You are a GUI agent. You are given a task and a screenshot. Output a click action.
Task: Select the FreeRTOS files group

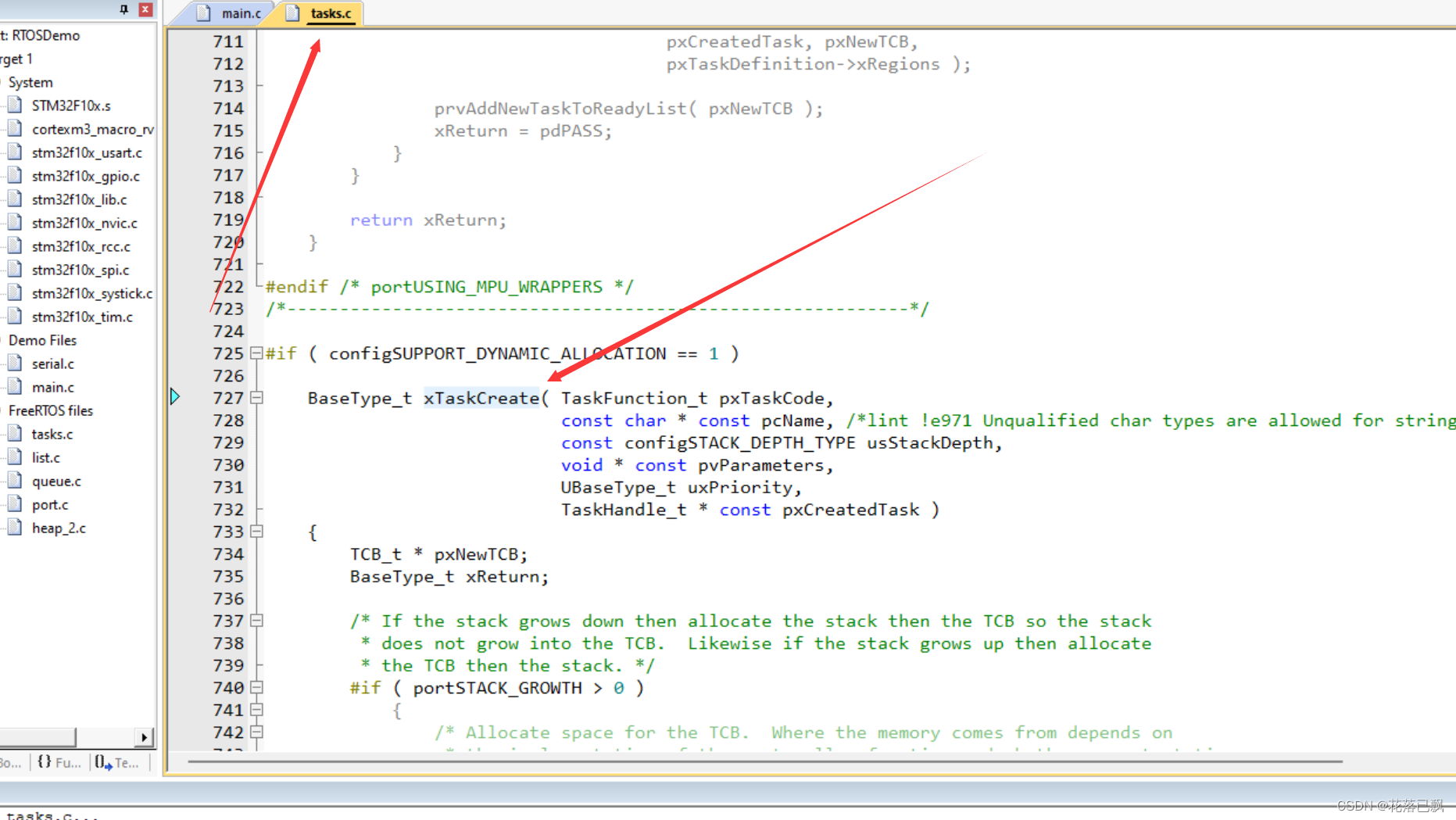[50, 410]
